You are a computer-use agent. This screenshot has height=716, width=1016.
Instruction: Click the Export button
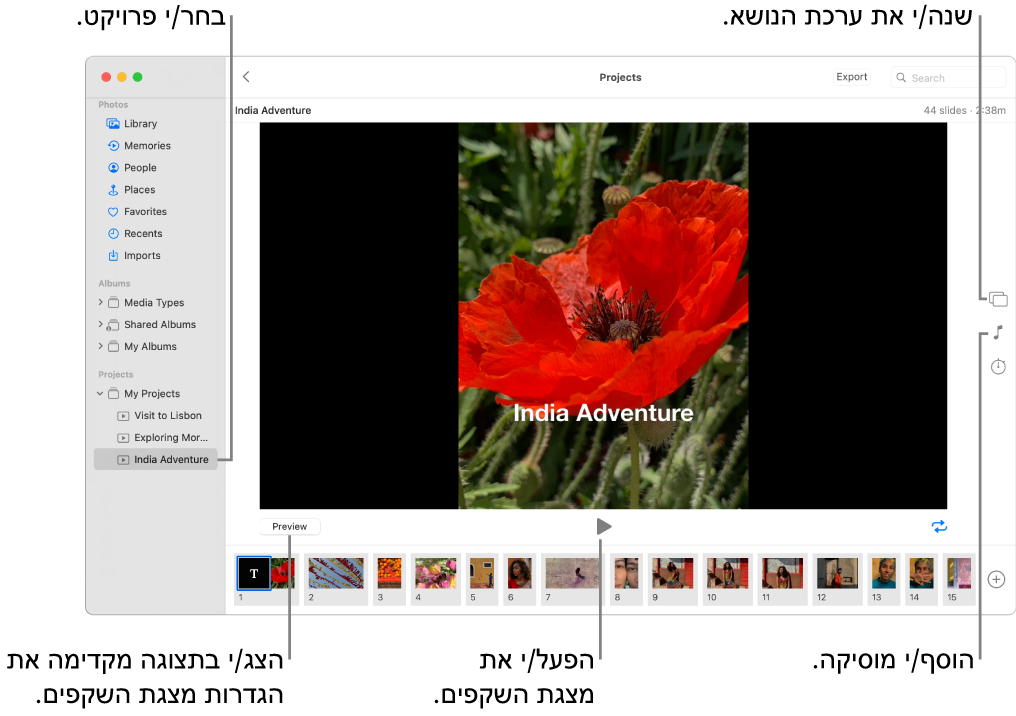851,76
